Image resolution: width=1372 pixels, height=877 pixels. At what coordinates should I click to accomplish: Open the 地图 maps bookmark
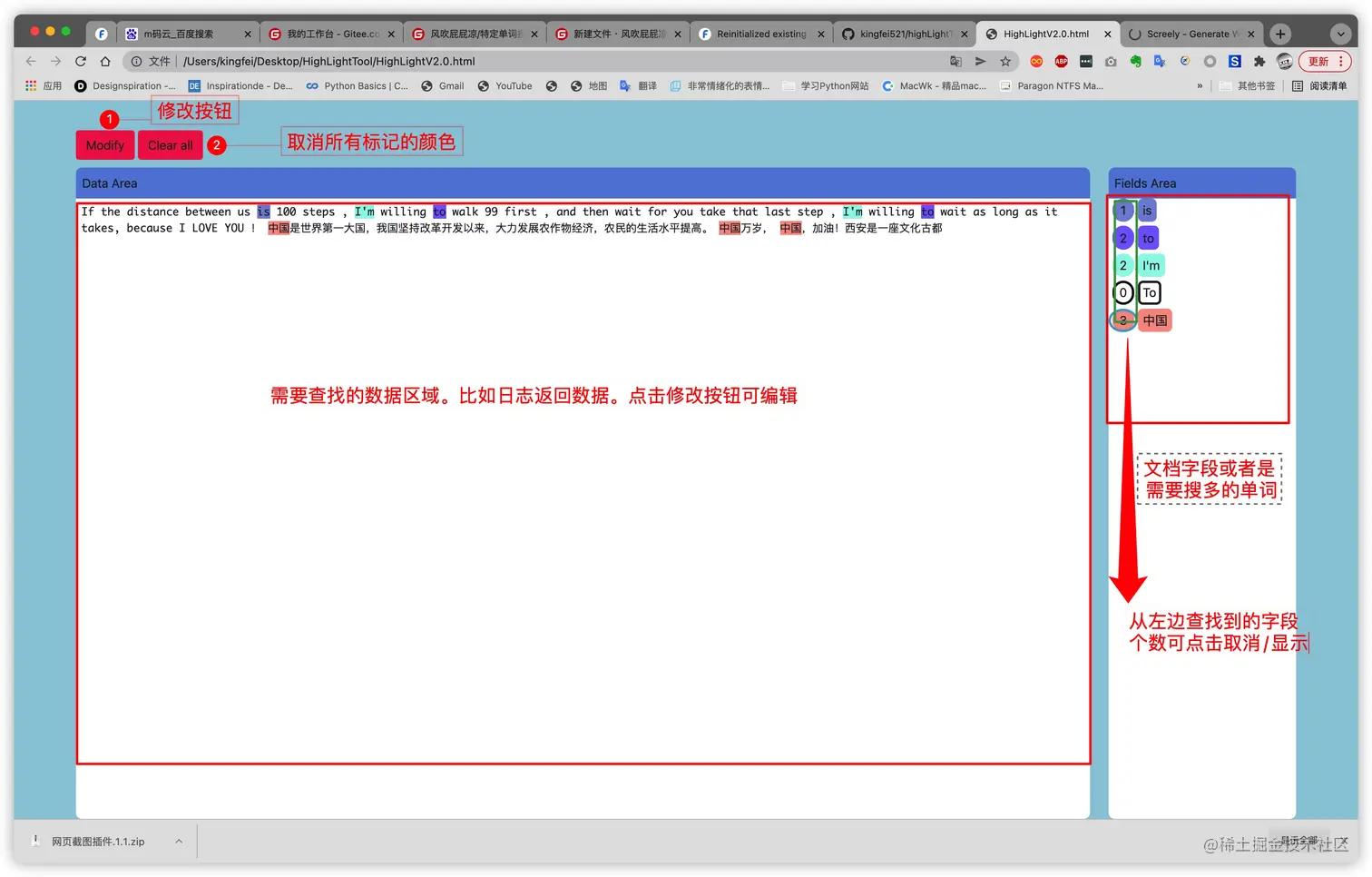coord(589,86)
